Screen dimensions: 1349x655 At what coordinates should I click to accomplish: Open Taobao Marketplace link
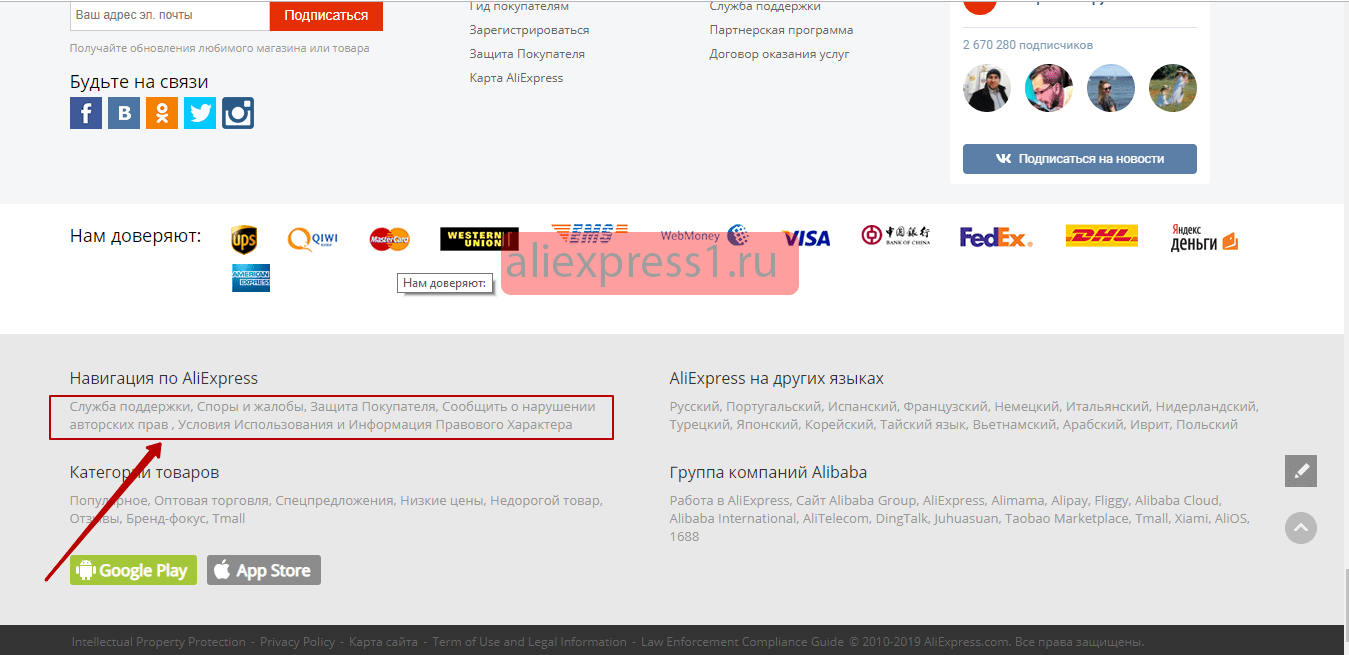point(1066,518)
